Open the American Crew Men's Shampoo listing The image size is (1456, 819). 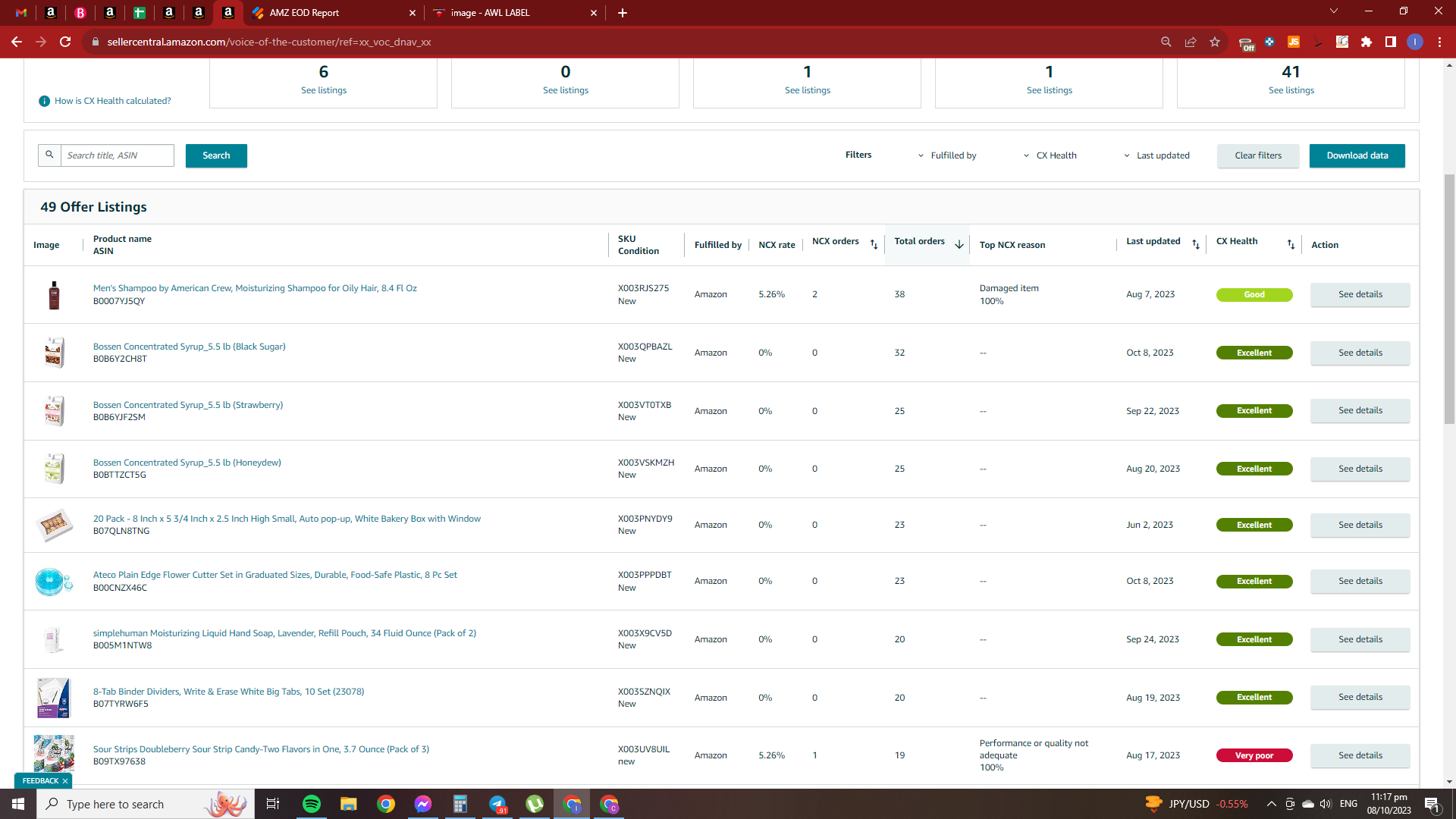coord(255,288)
